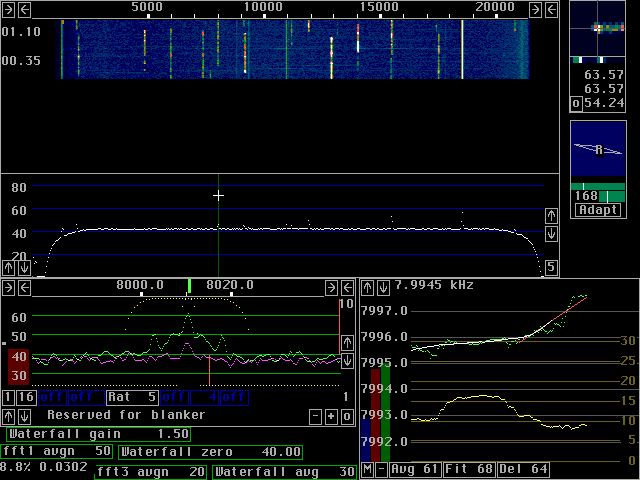Screen dimensions: 640x480
Task: Click the 'o' button in the blanker row
Action: pos(347,417)
